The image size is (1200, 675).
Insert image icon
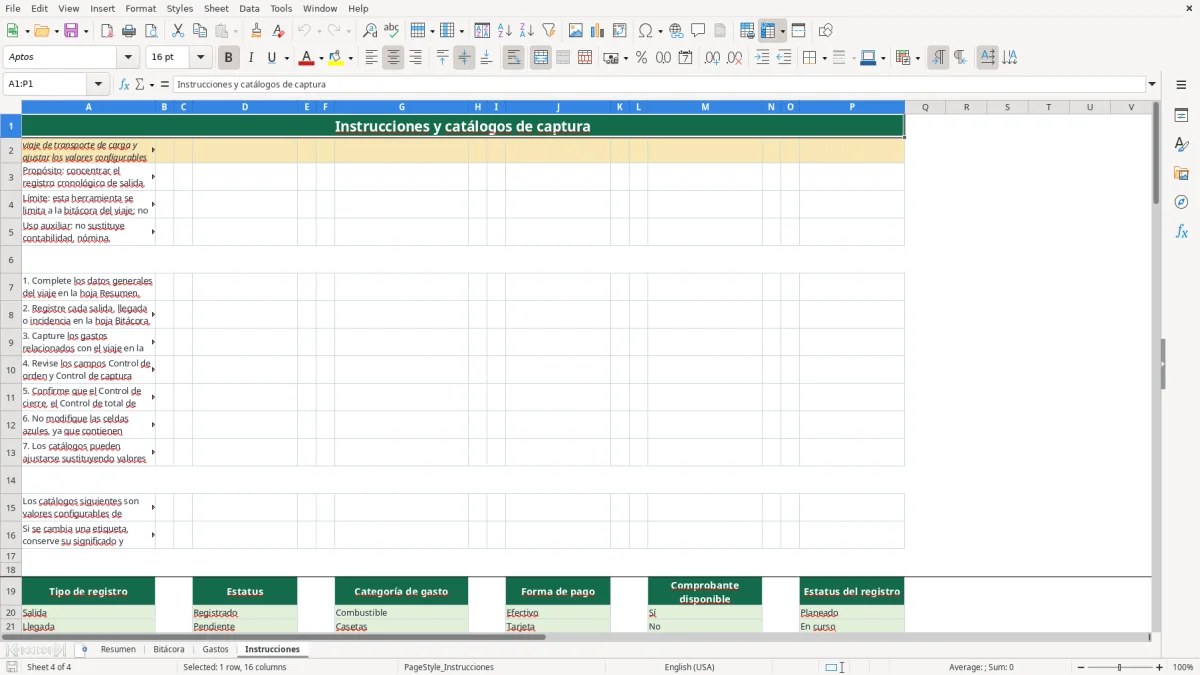(x=576, y=31)
